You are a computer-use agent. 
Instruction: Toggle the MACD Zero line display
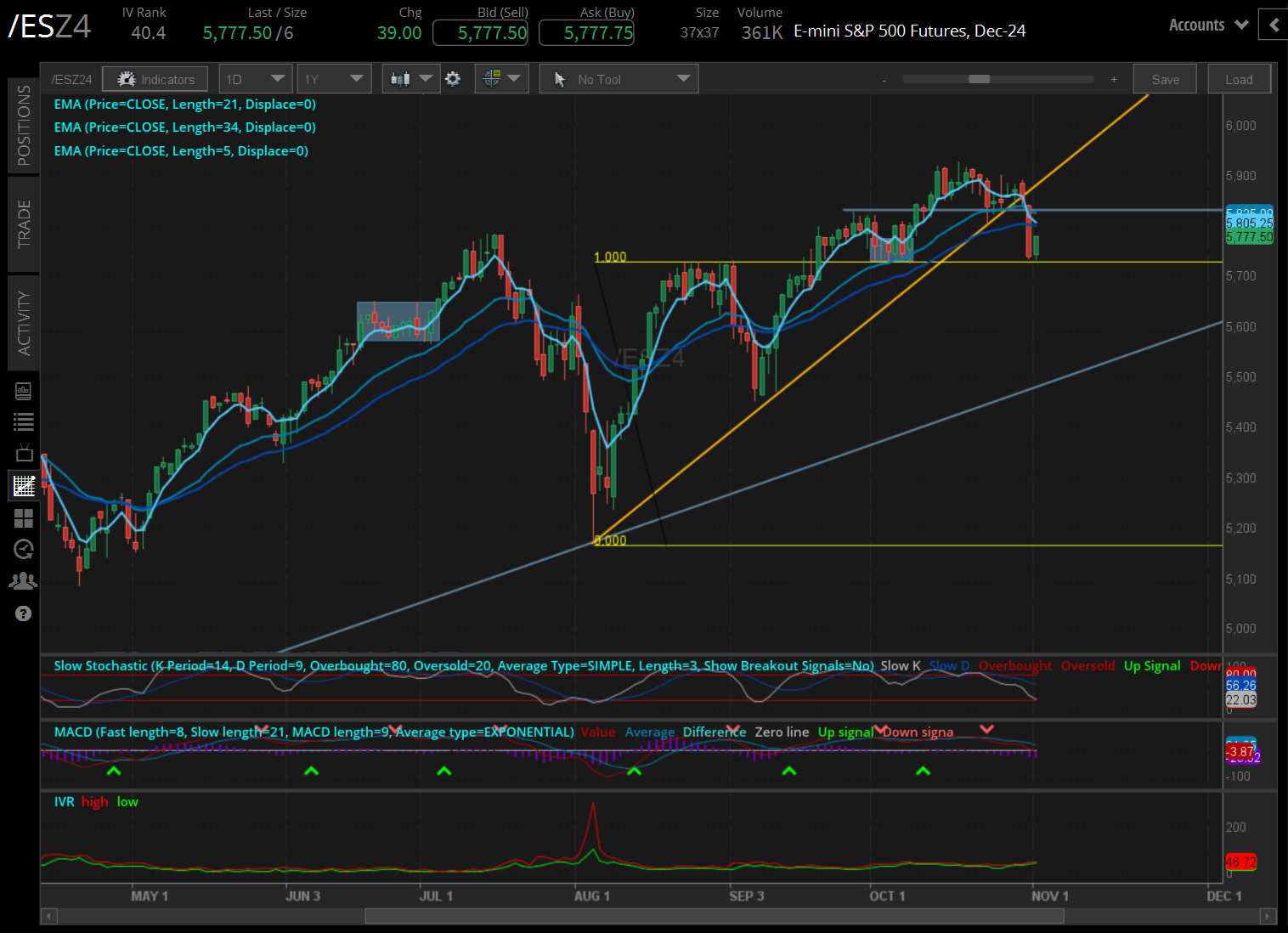[782, 732]
